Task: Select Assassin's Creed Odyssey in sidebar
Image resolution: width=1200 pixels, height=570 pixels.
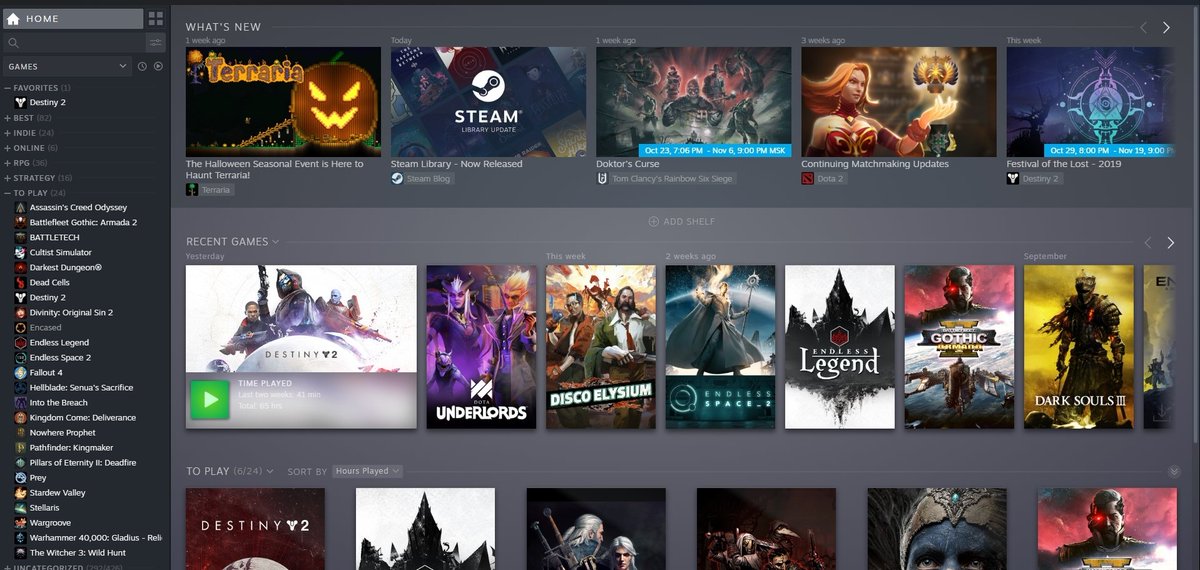Action: pos(78,207)
